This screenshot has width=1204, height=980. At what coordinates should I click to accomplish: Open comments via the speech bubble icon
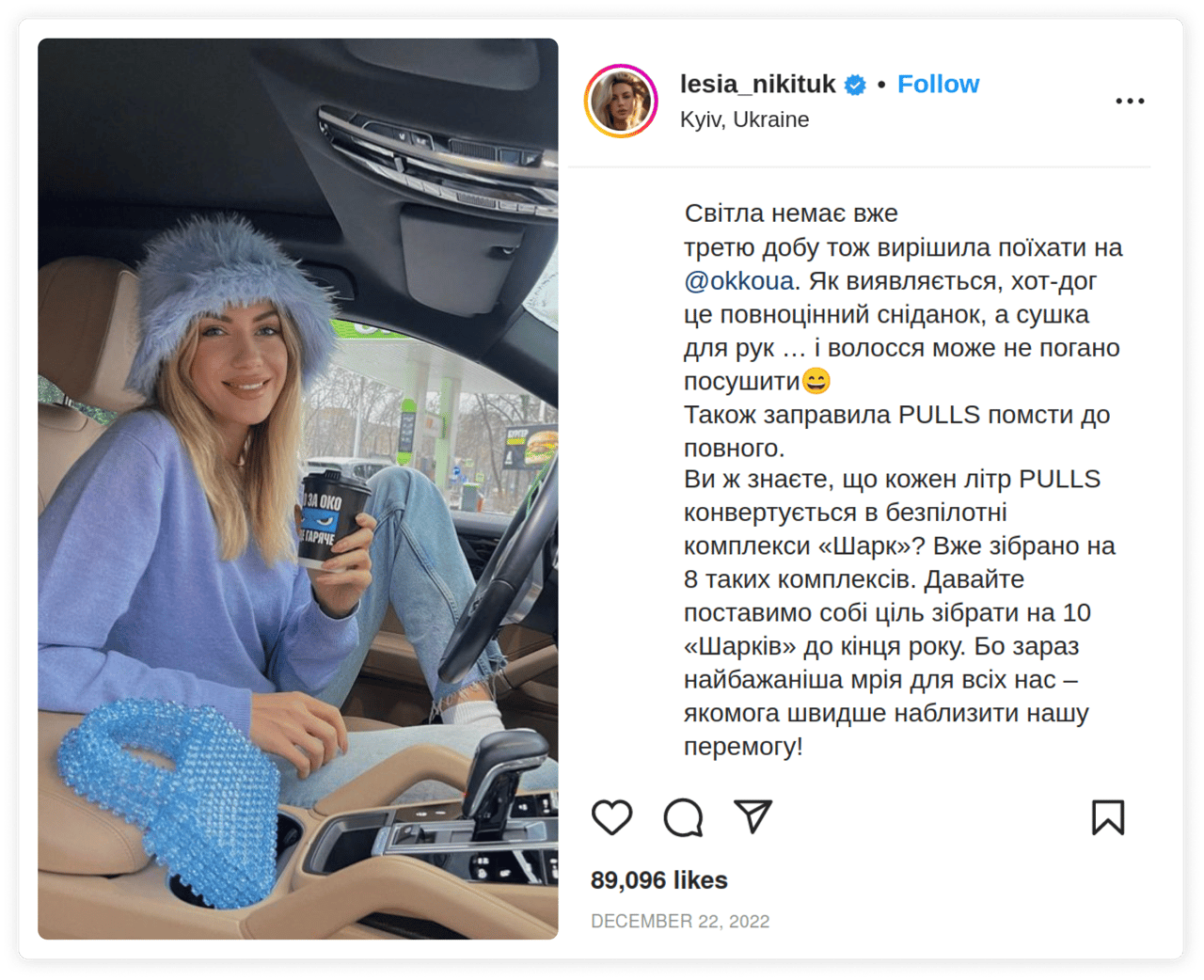pos(683,817)
